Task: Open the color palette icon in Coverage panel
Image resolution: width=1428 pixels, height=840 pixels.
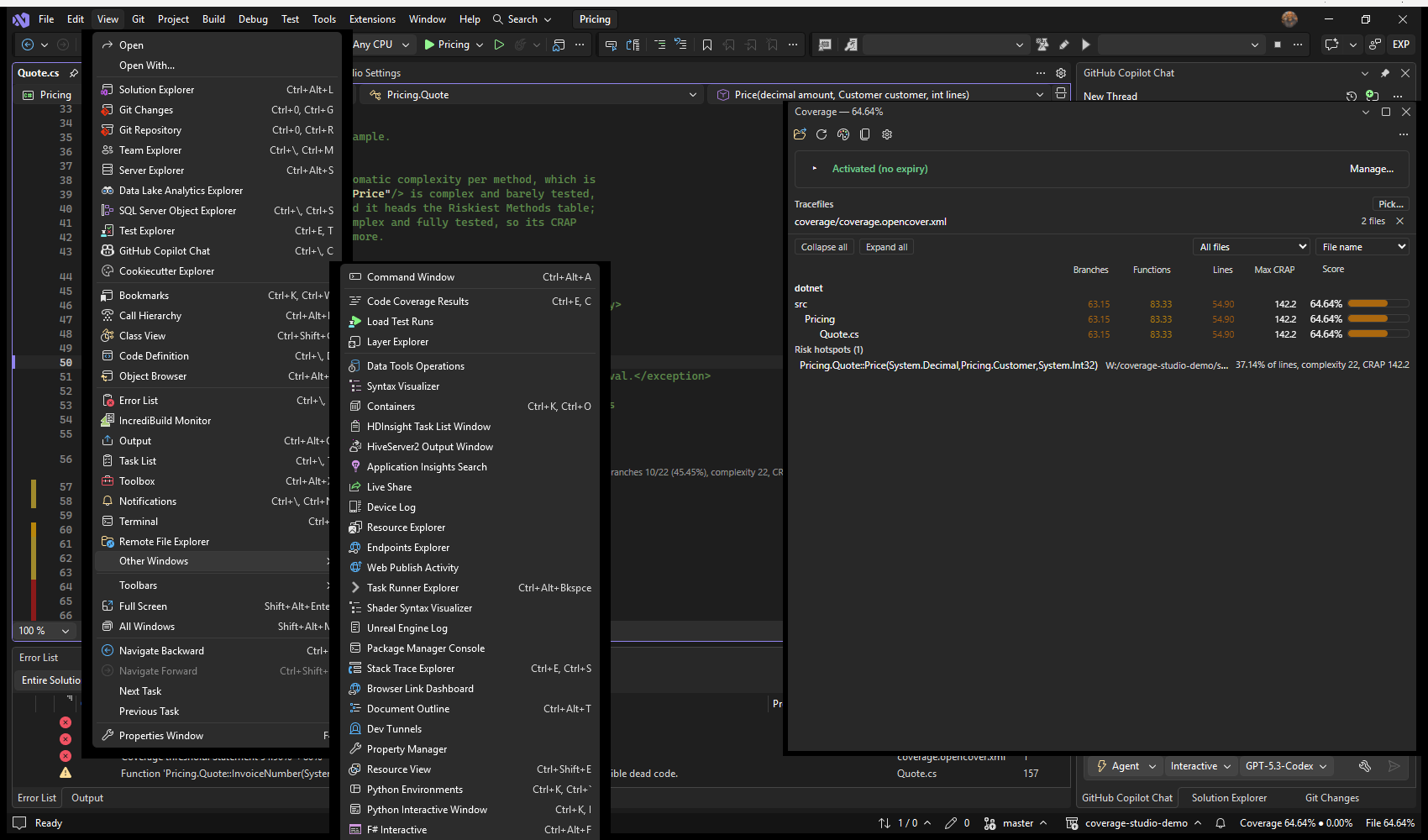Action: point(843,134)
